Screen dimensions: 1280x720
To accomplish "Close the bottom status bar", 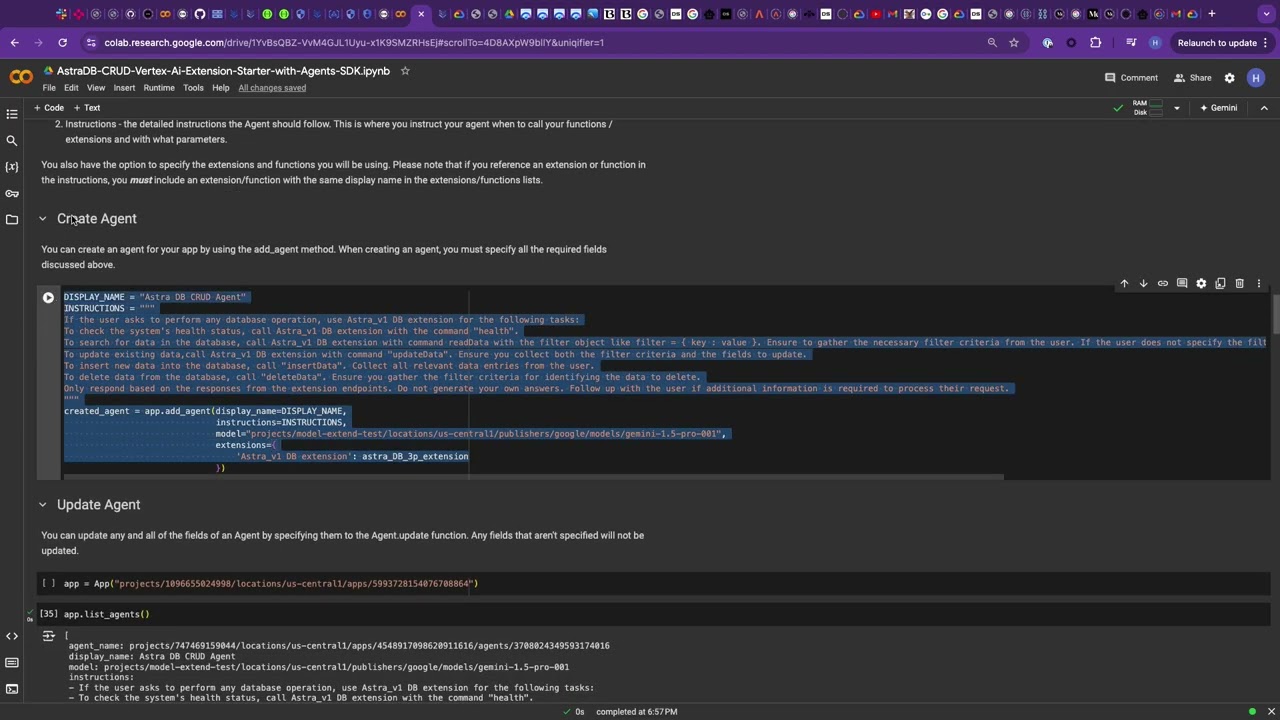I will [1271, 712].
